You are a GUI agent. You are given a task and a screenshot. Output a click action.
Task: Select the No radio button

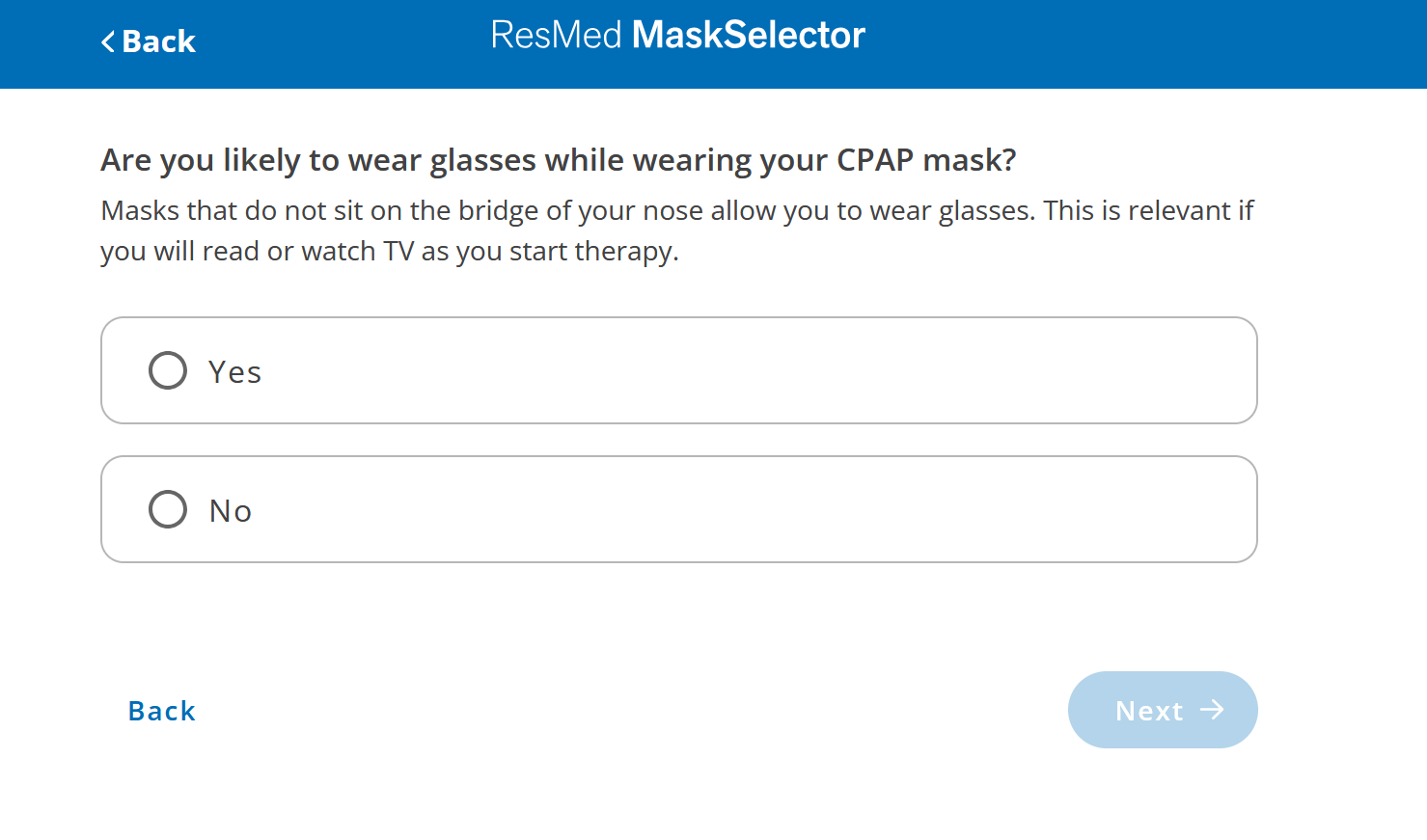(x=167, y=509)
